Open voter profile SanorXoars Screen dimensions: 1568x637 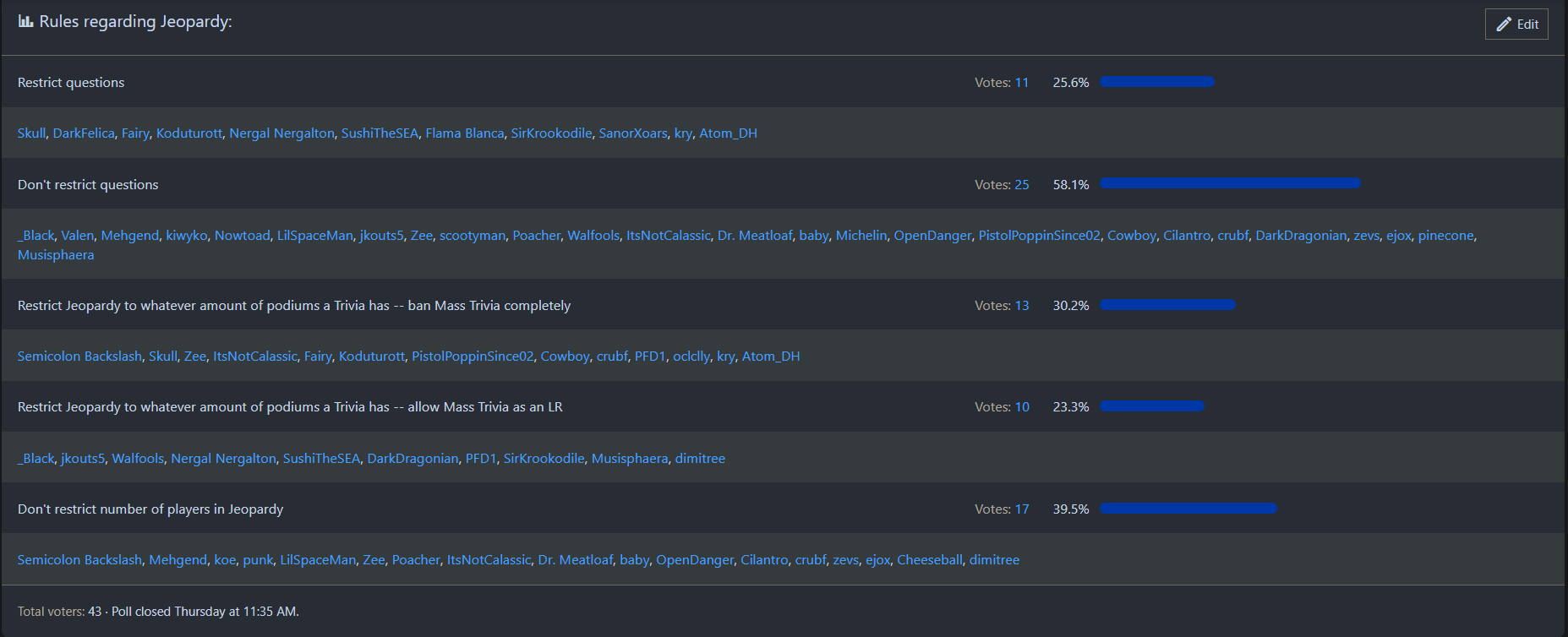pyautogui.click(x=633, y=133)
